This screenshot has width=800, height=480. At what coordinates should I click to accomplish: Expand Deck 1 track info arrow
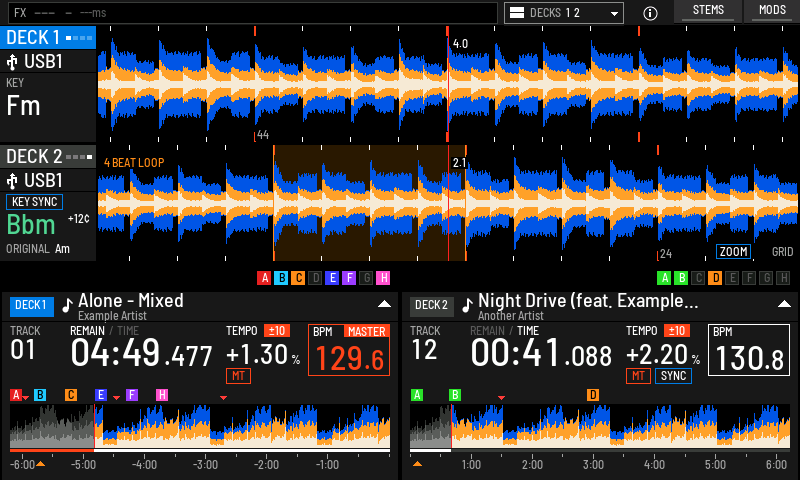pos(384,304)
